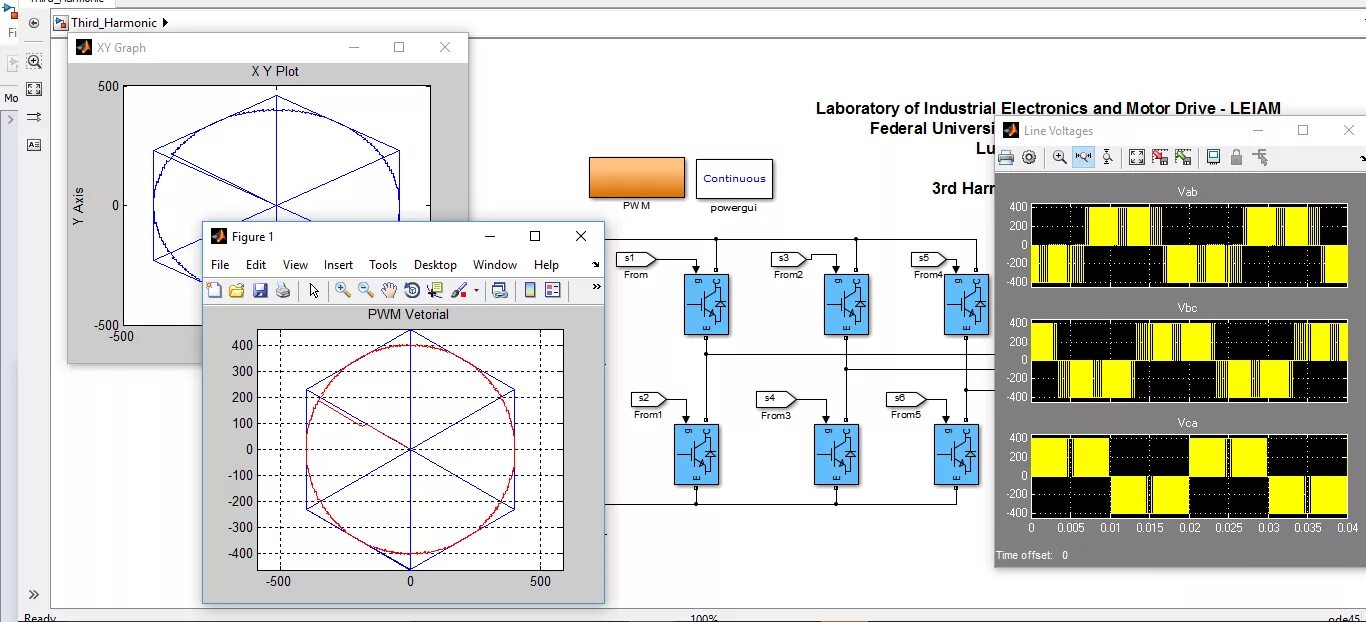Select the s2 From1 block

[x=649, y=399]
